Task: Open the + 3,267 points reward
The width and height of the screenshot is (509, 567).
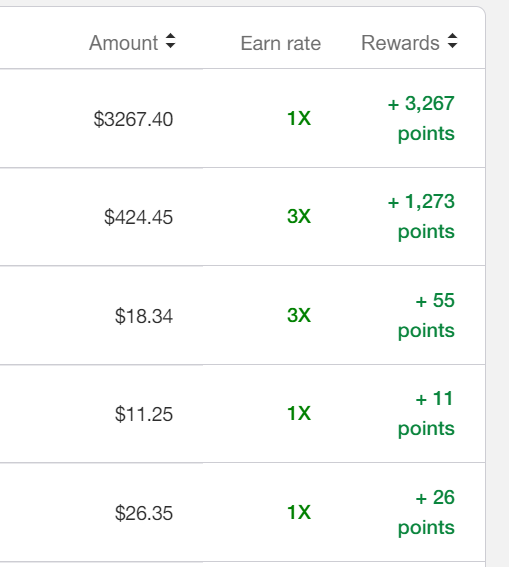Action: pos(421,119)
